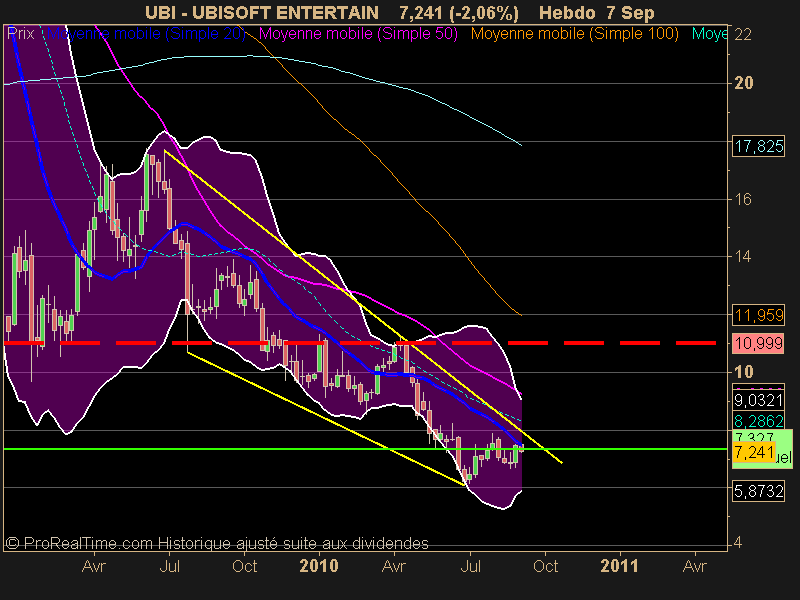The height and width of the screenshot is (600, 800).
Task: Click the 4 price axis value
Action: click(738, 543)
